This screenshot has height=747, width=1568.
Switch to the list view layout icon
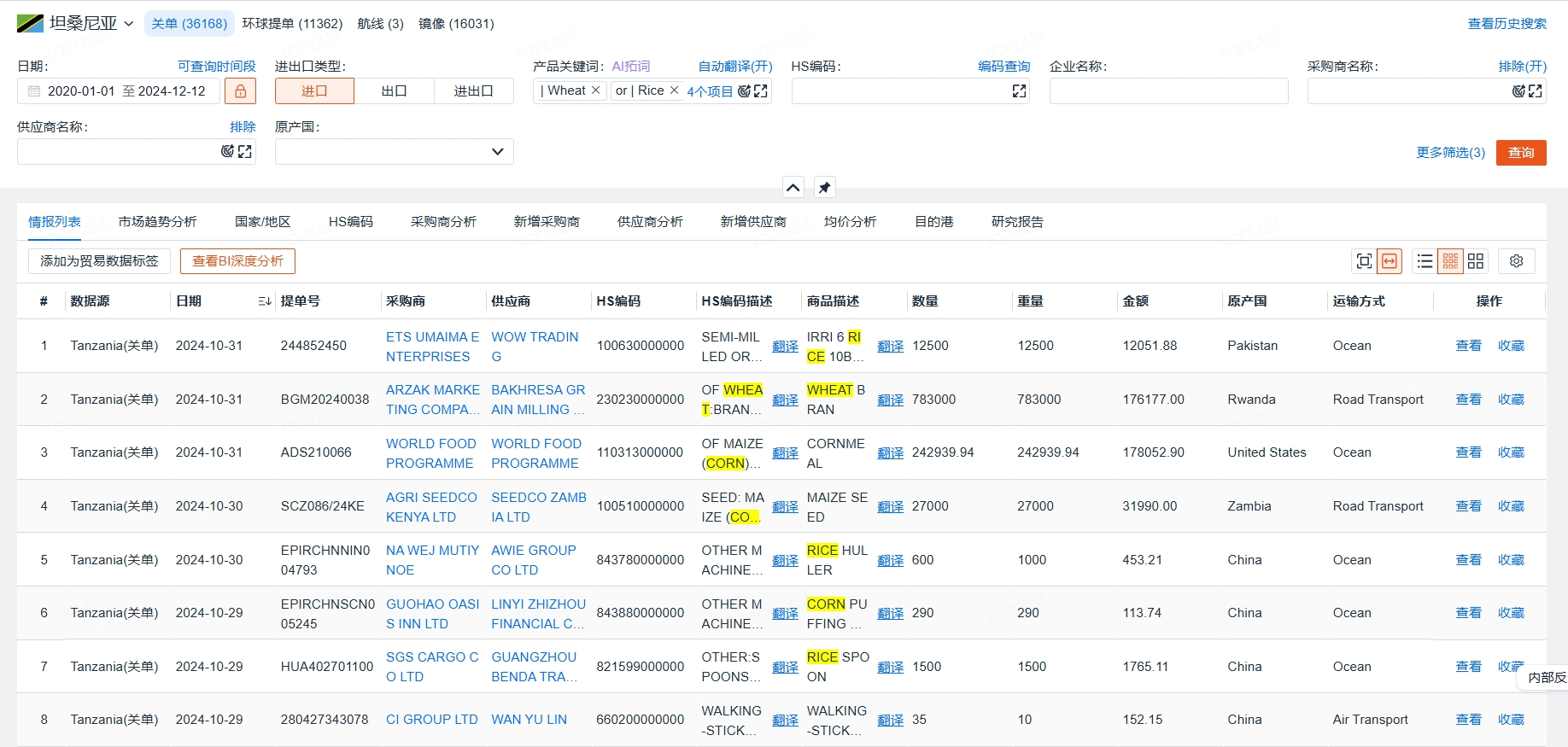[x=1425, y=261]
